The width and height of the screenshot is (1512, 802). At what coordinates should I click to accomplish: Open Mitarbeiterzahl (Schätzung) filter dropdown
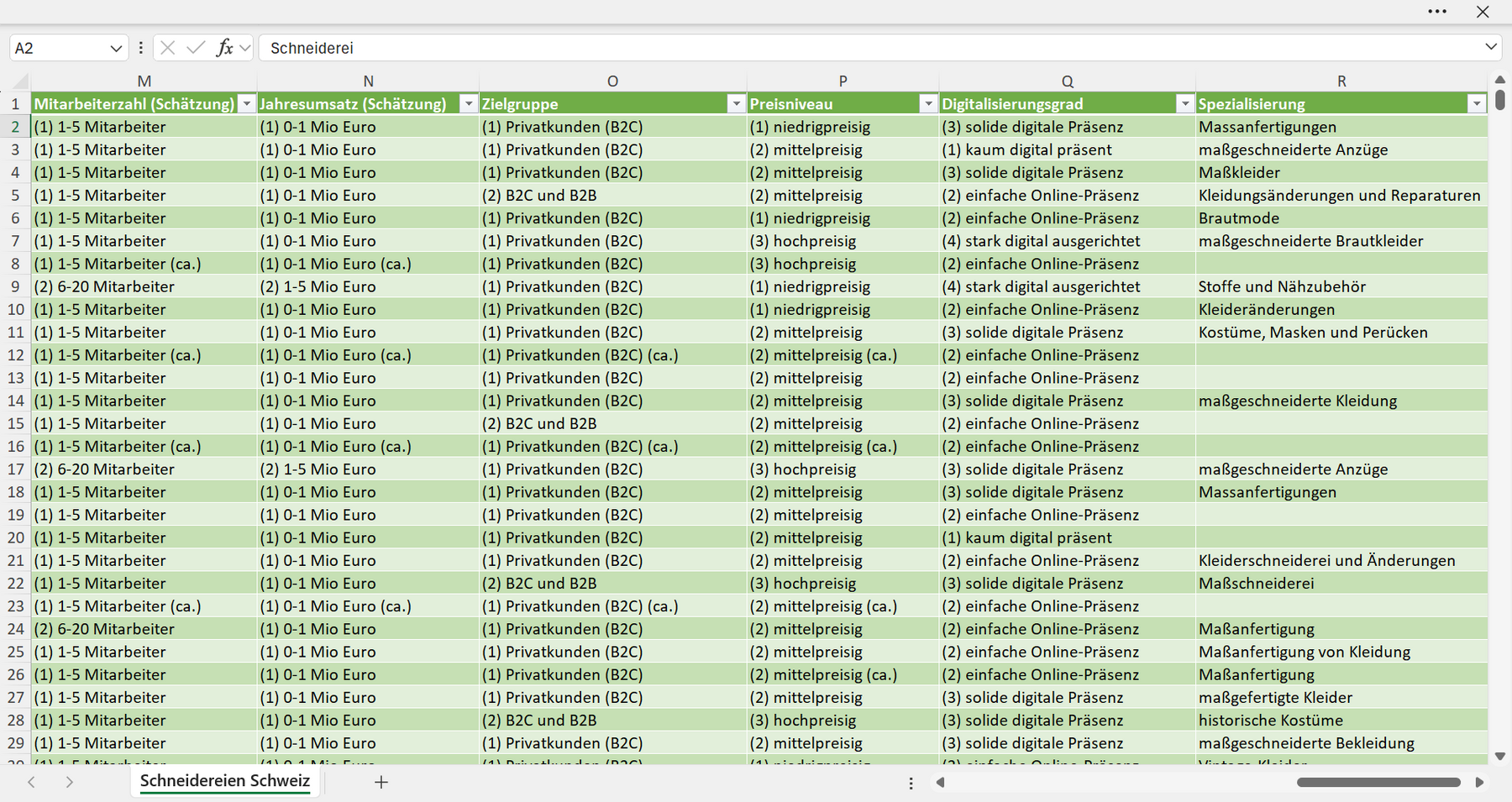(x=246, y=103)
